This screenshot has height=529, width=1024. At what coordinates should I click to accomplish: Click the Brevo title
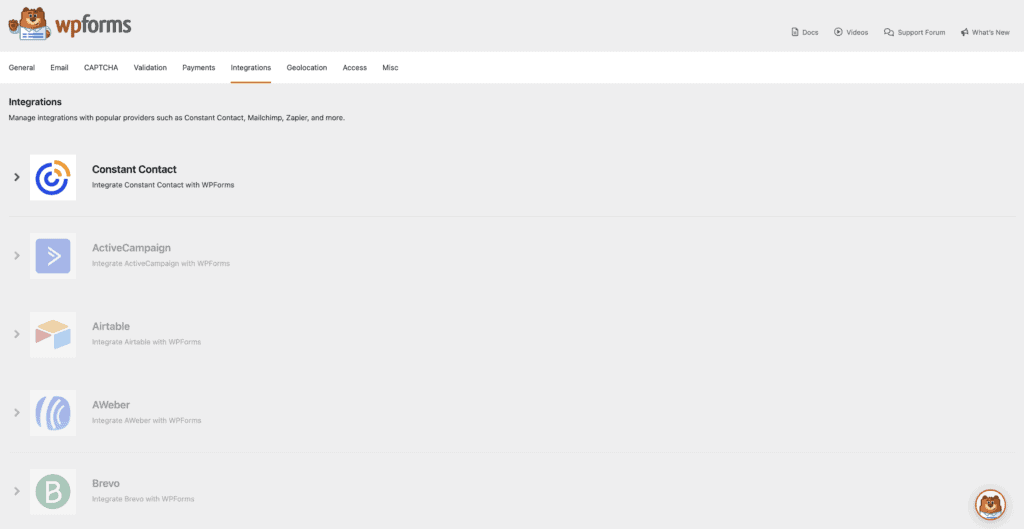pos(106,483)
